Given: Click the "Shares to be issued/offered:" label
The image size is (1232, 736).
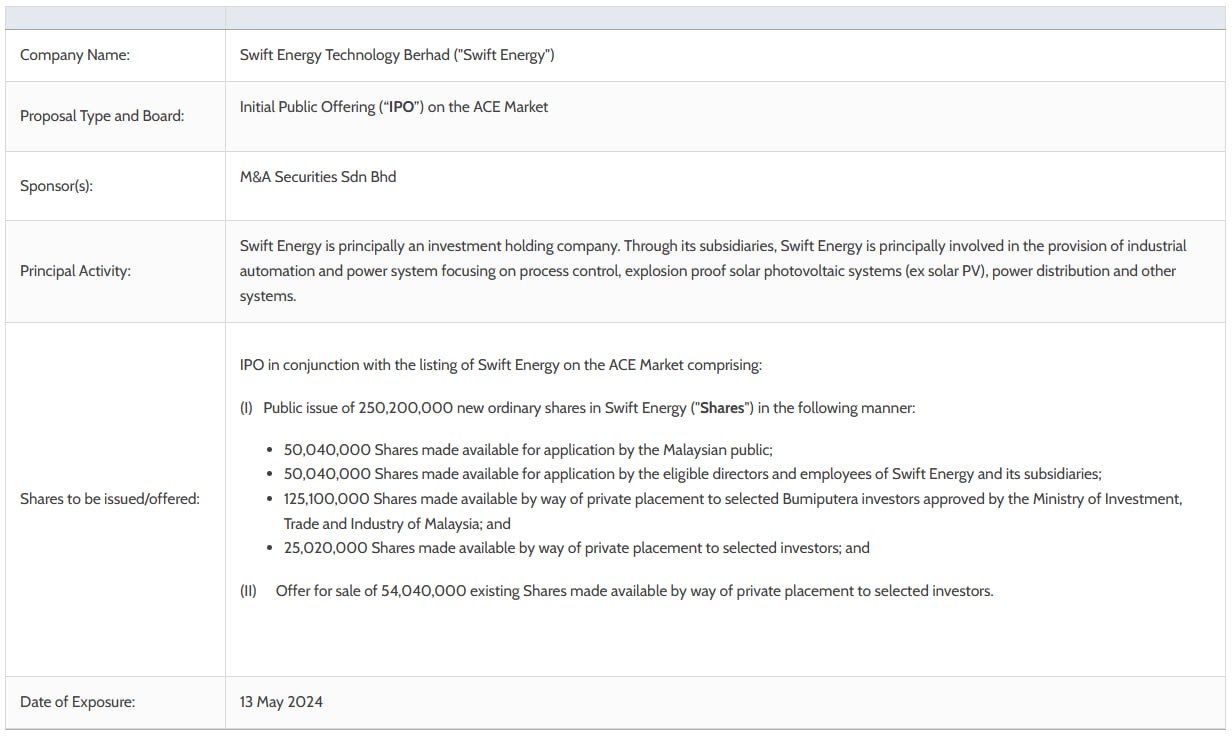Looking at the screenshot, I should 110,499.
